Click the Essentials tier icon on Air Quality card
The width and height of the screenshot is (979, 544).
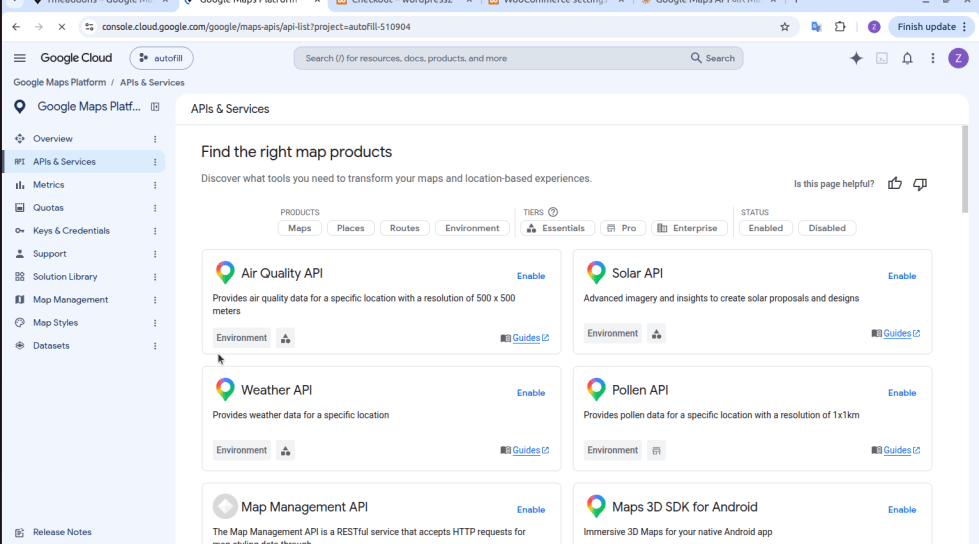(285, 338)
